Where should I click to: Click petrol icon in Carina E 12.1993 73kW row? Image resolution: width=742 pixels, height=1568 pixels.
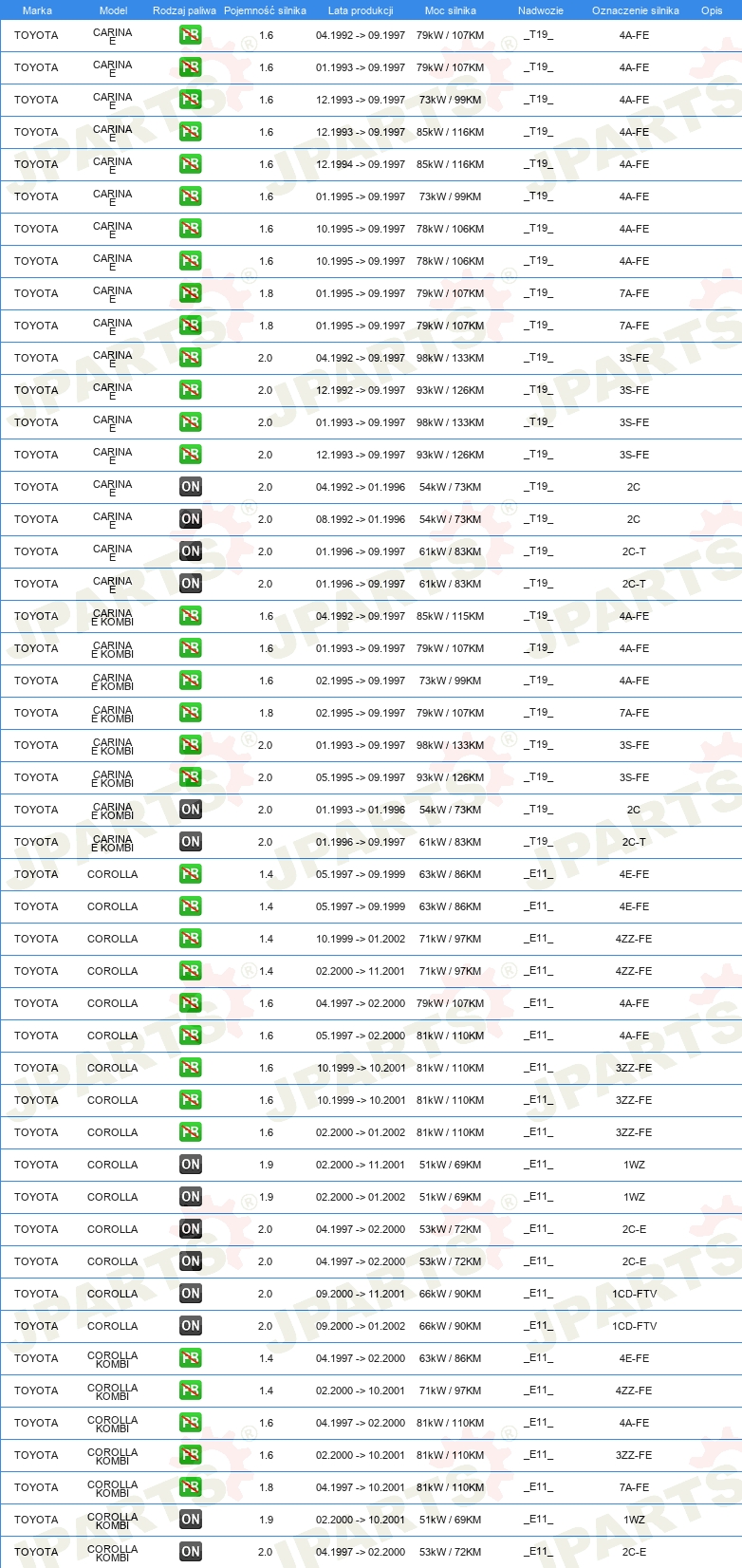tap(191, 100)
